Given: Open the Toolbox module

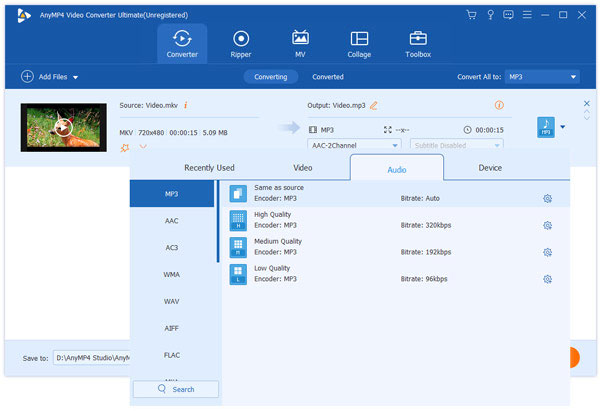Looking at the screenshot, I should tap(418, 44).
